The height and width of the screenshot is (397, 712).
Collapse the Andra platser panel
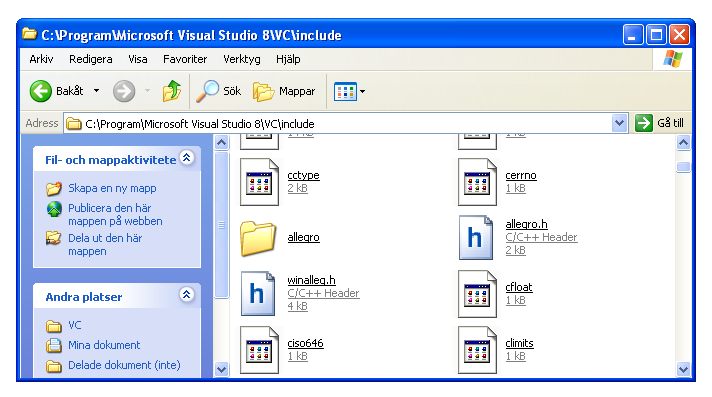coord(187,294)
